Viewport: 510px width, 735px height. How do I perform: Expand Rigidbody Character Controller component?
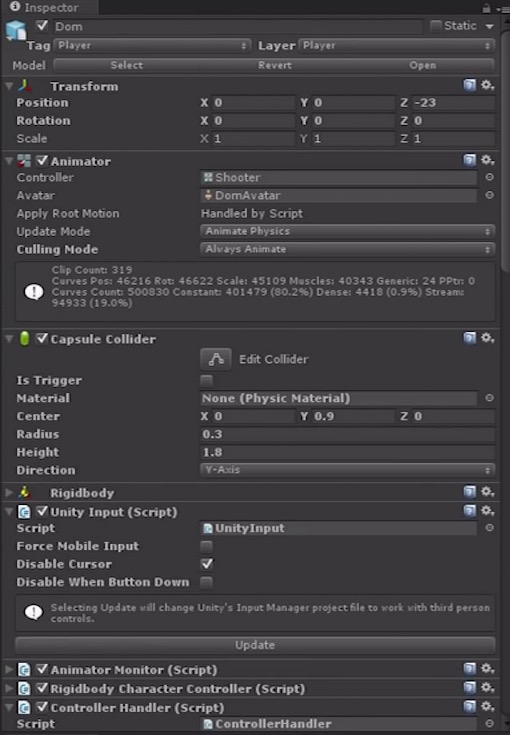pos(9,688)
